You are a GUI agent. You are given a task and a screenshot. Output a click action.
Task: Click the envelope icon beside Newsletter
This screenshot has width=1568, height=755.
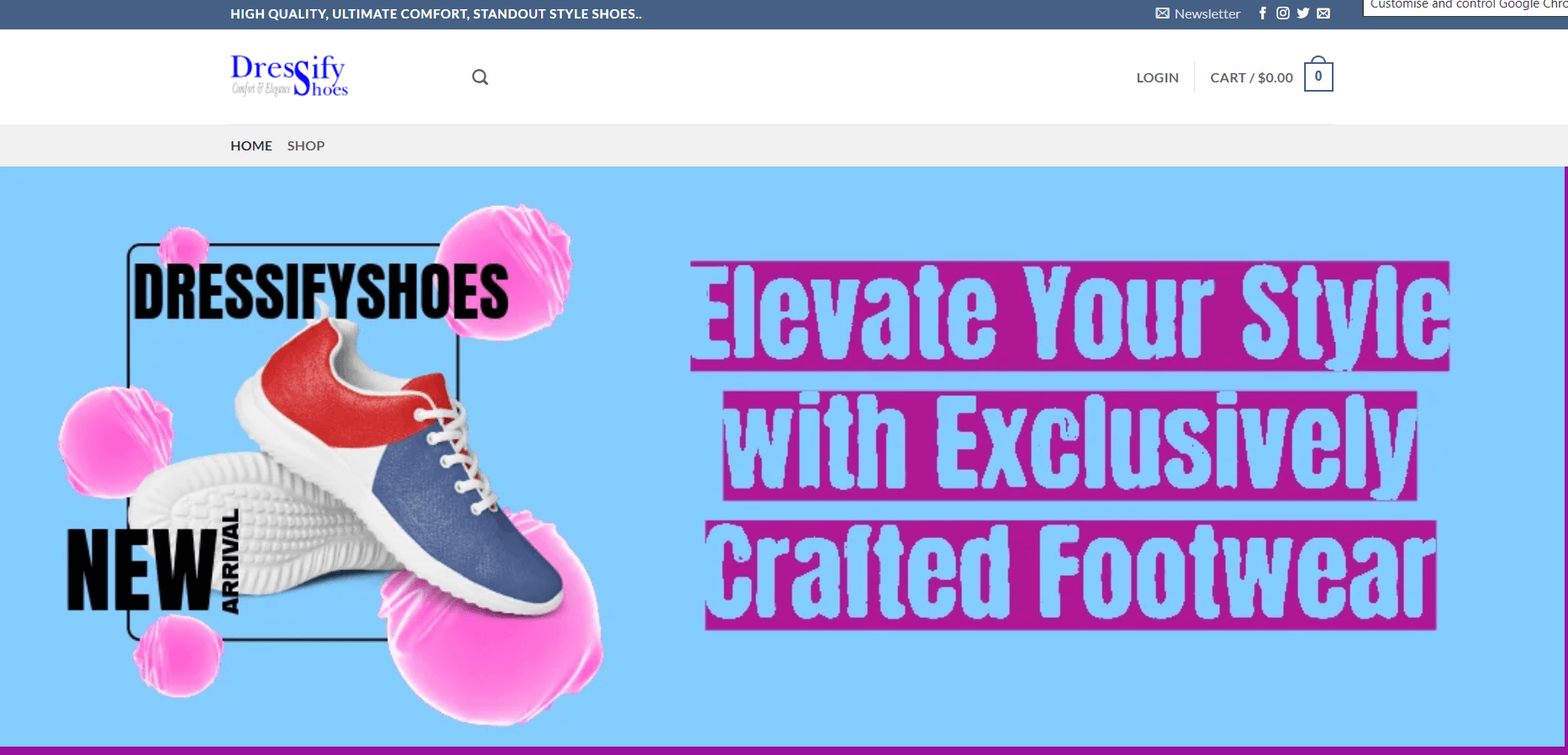coord(1162,13)
